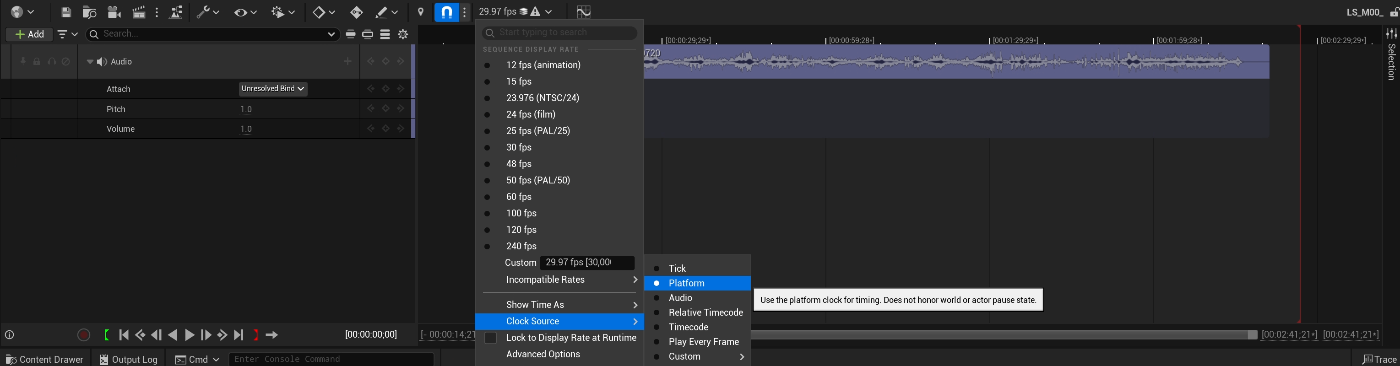The image size is (1400, 366).
Task: Open the pencil curve edit dropdown
Action: [386, 12]
